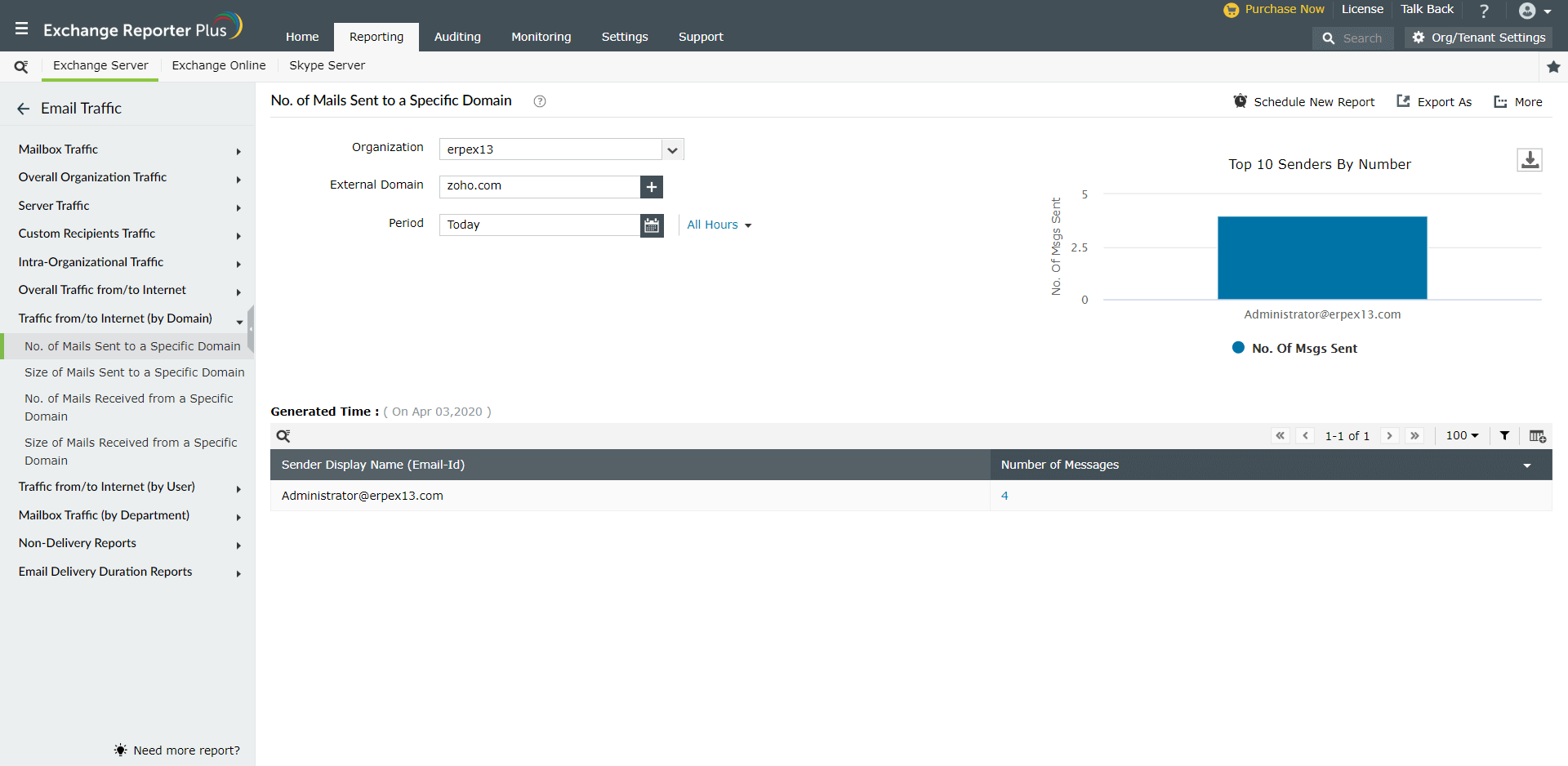Toggle No. Of Msgs Sent legend swatch
Image resolution: width=1568 pixels, height=766 pixels.
1238,348
